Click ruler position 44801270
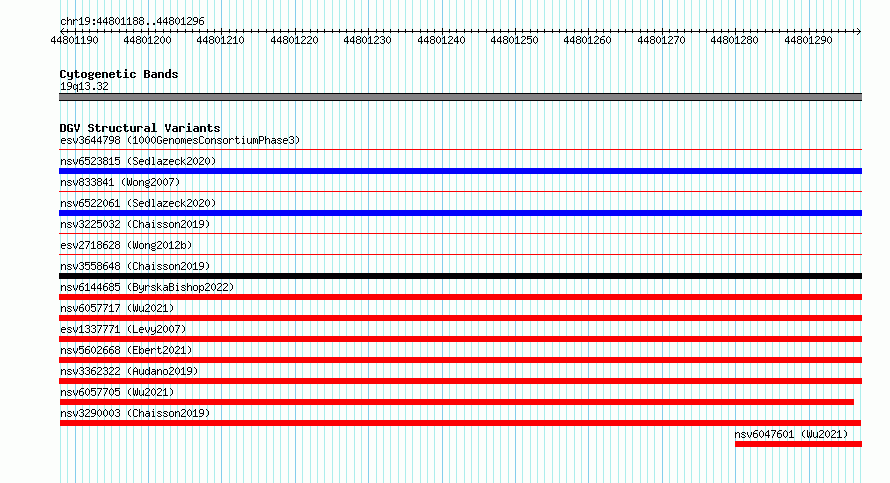This screenshot has height=483, width=890. 661,40
